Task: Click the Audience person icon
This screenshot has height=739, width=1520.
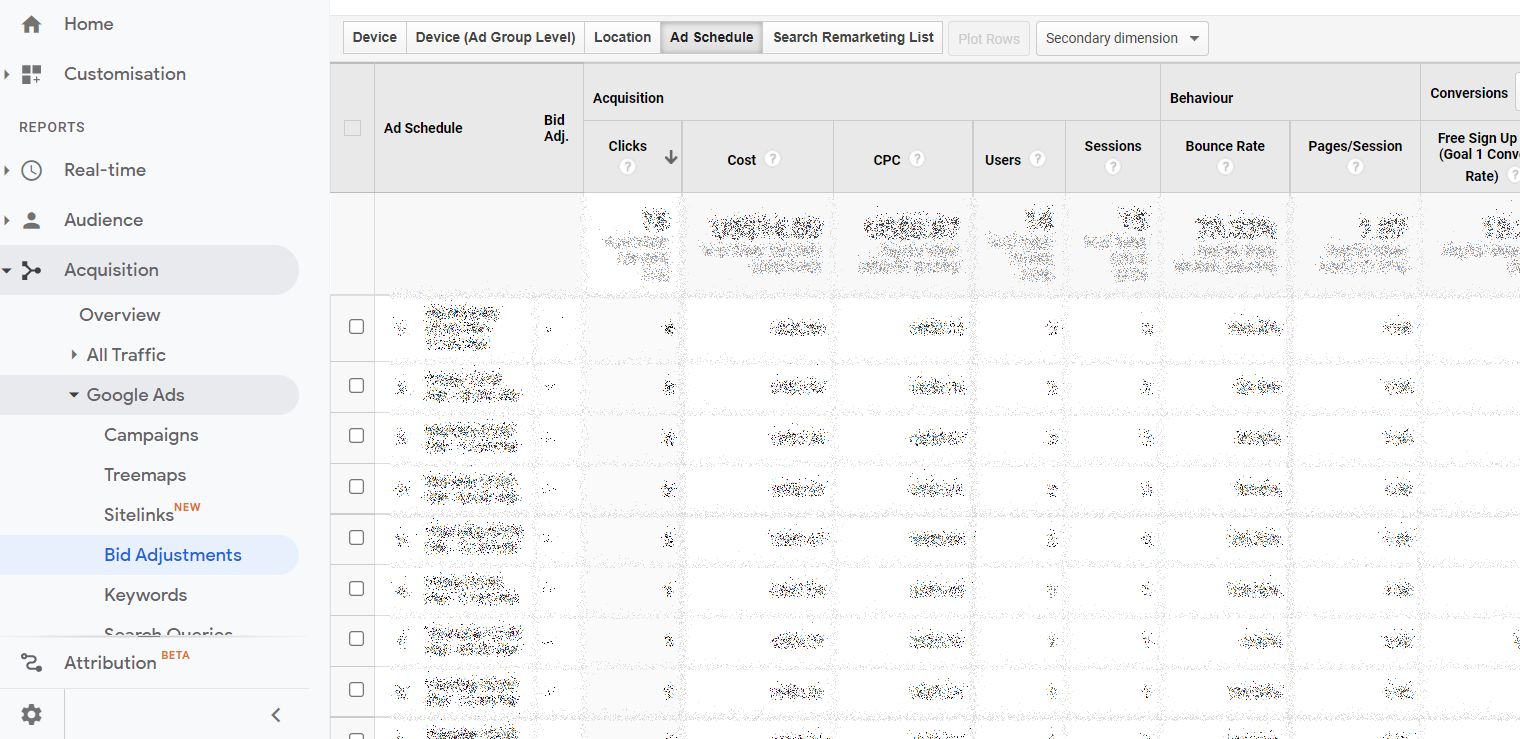Action: (x=31, y=219)
